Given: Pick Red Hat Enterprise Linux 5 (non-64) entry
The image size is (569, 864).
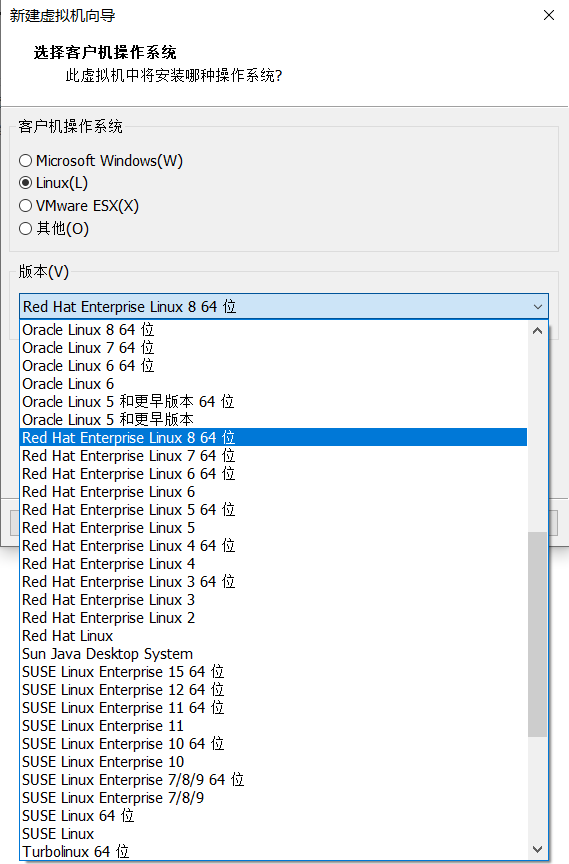Looking at the screenshot, I should pos(273,528).
